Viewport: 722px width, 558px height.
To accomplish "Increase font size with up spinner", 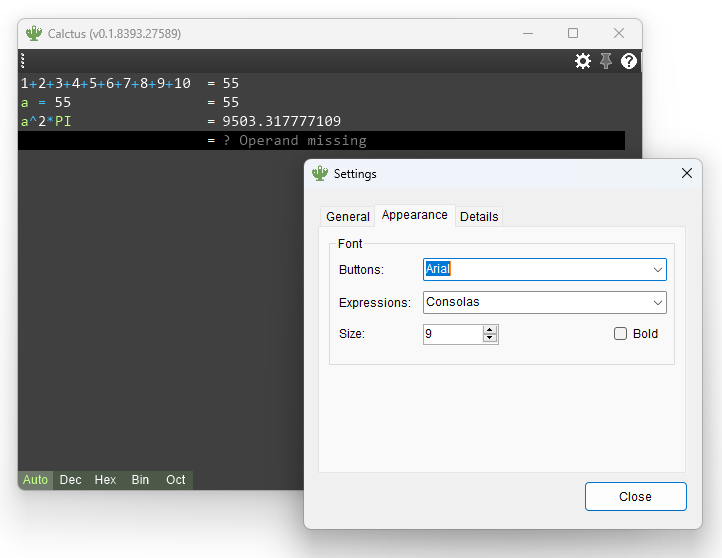I will click(x=490, y=329).
